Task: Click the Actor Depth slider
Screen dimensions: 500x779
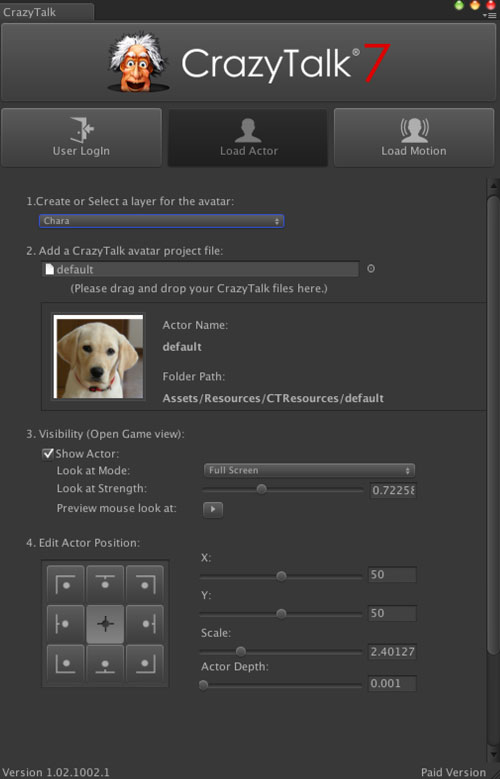Action: pos(281,686)
